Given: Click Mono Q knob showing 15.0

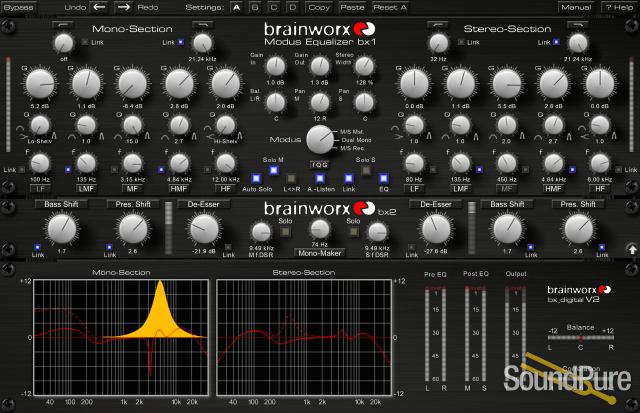Looking at the screenshot, I should click(132, 126).
